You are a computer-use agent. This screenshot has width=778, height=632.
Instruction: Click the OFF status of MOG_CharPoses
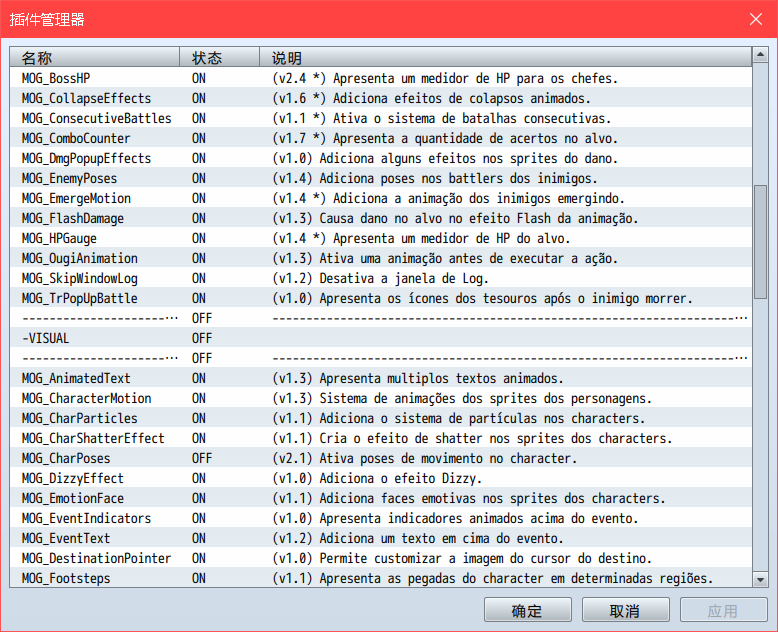pyautogui.click(x=202, y=458)
